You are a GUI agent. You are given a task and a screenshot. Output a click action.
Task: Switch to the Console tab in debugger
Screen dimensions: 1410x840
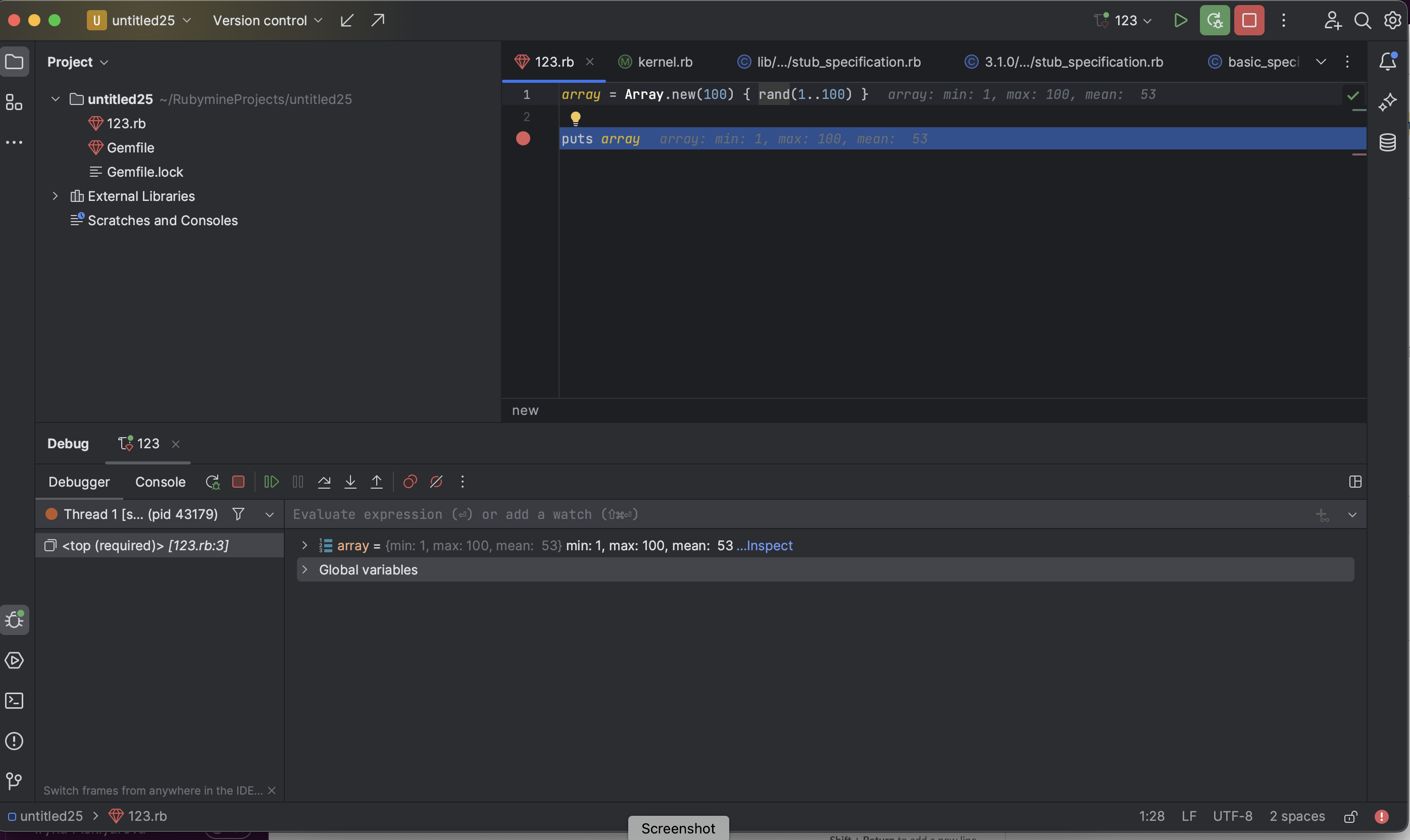click(x=160, y=482)
